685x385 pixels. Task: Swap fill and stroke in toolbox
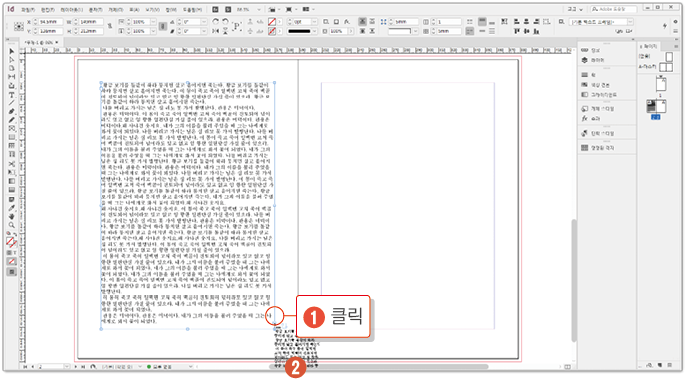pos(15,235)
